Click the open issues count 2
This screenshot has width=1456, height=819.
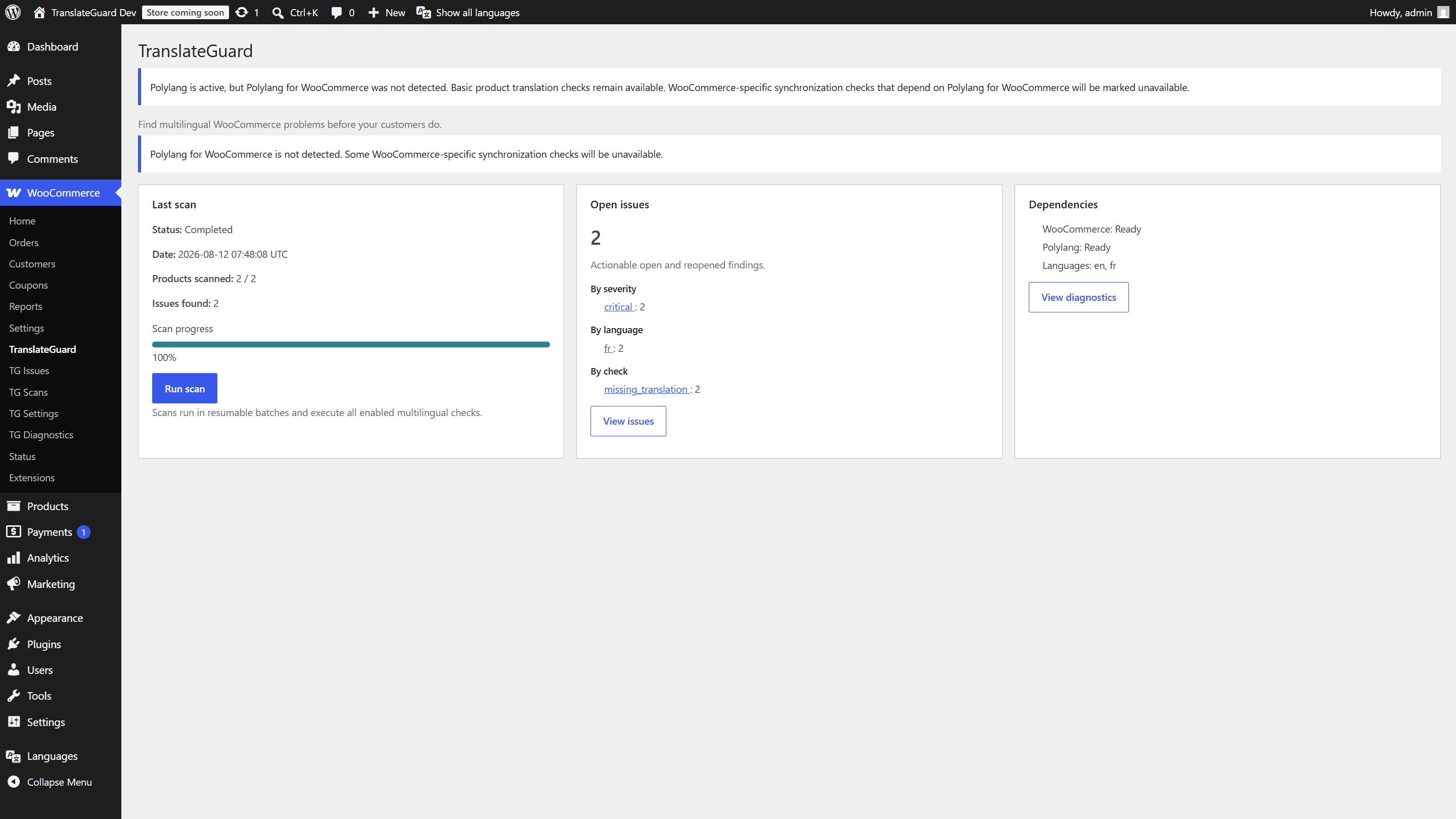pyautogui.click(x=596, y=238)
